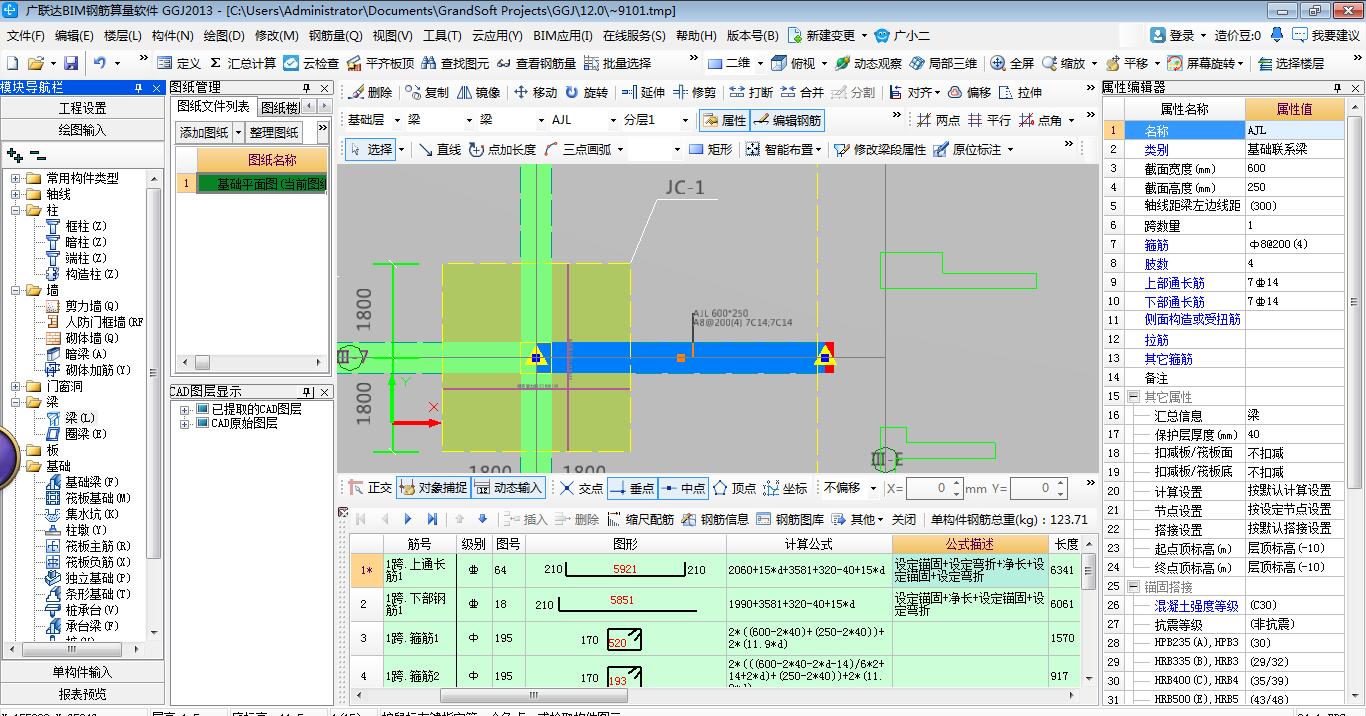
Task: Select the 延伸 extend tool
Action: tap(643, 92)
